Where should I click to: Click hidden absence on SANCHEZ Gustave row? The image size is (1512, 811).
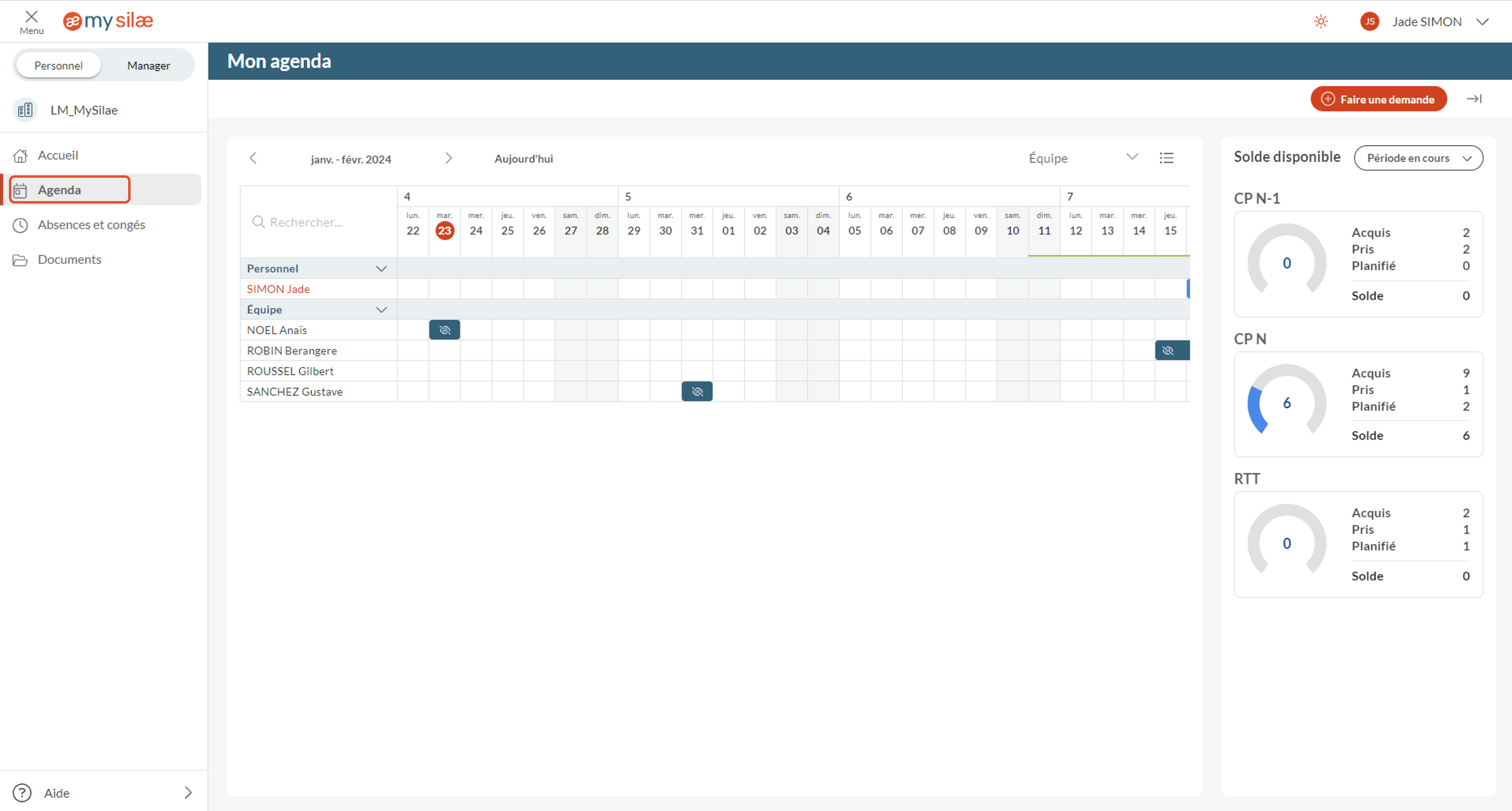coord(697,392)
